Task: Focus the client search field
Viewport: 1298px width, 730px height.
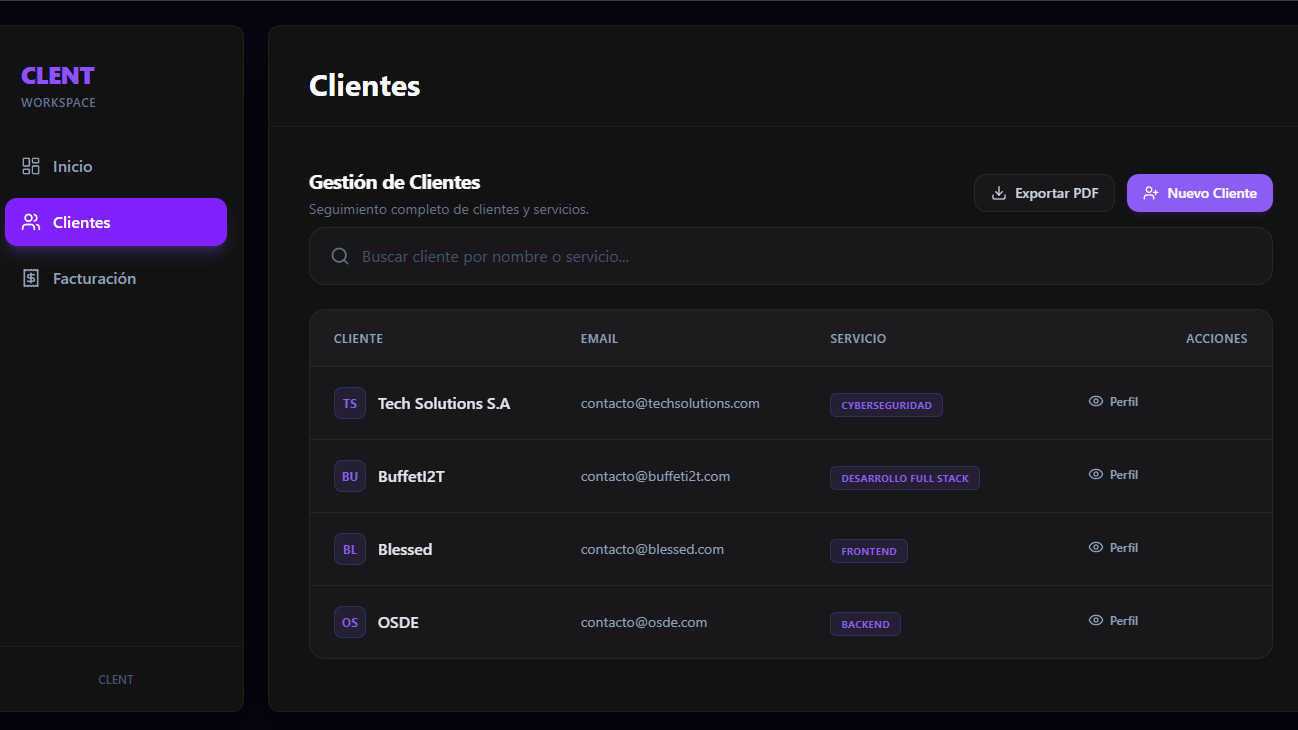Action: 790,257
